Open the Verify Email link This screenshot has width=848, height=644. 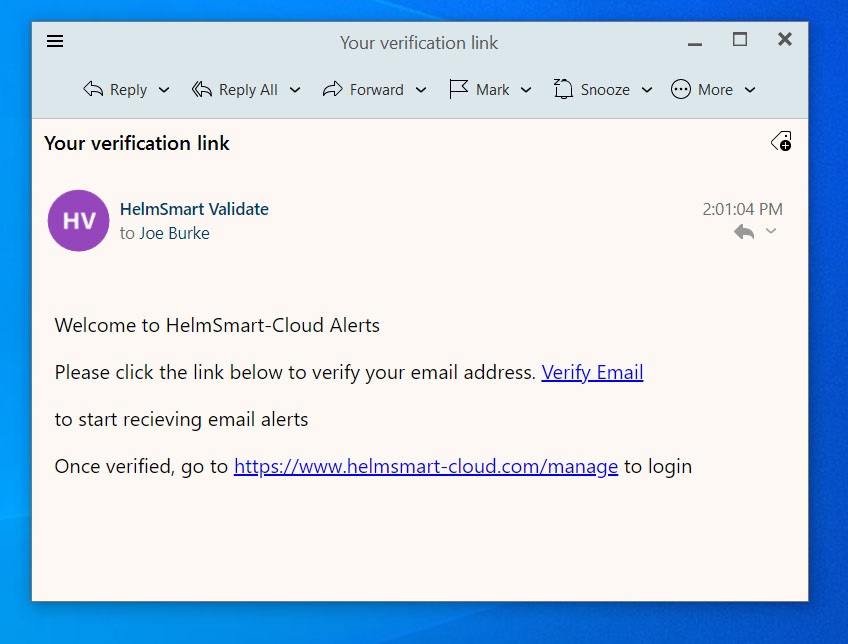(x=592, y=372)
